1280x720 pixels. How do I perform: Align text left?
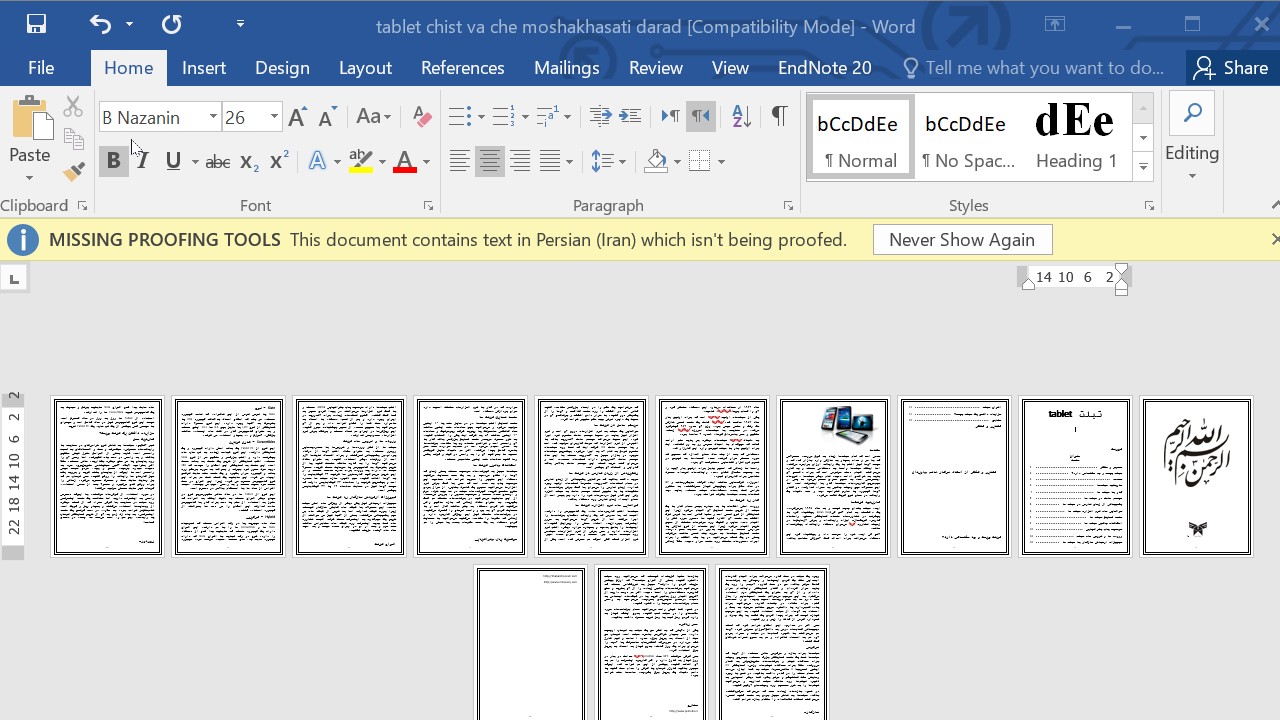(459, 161)
